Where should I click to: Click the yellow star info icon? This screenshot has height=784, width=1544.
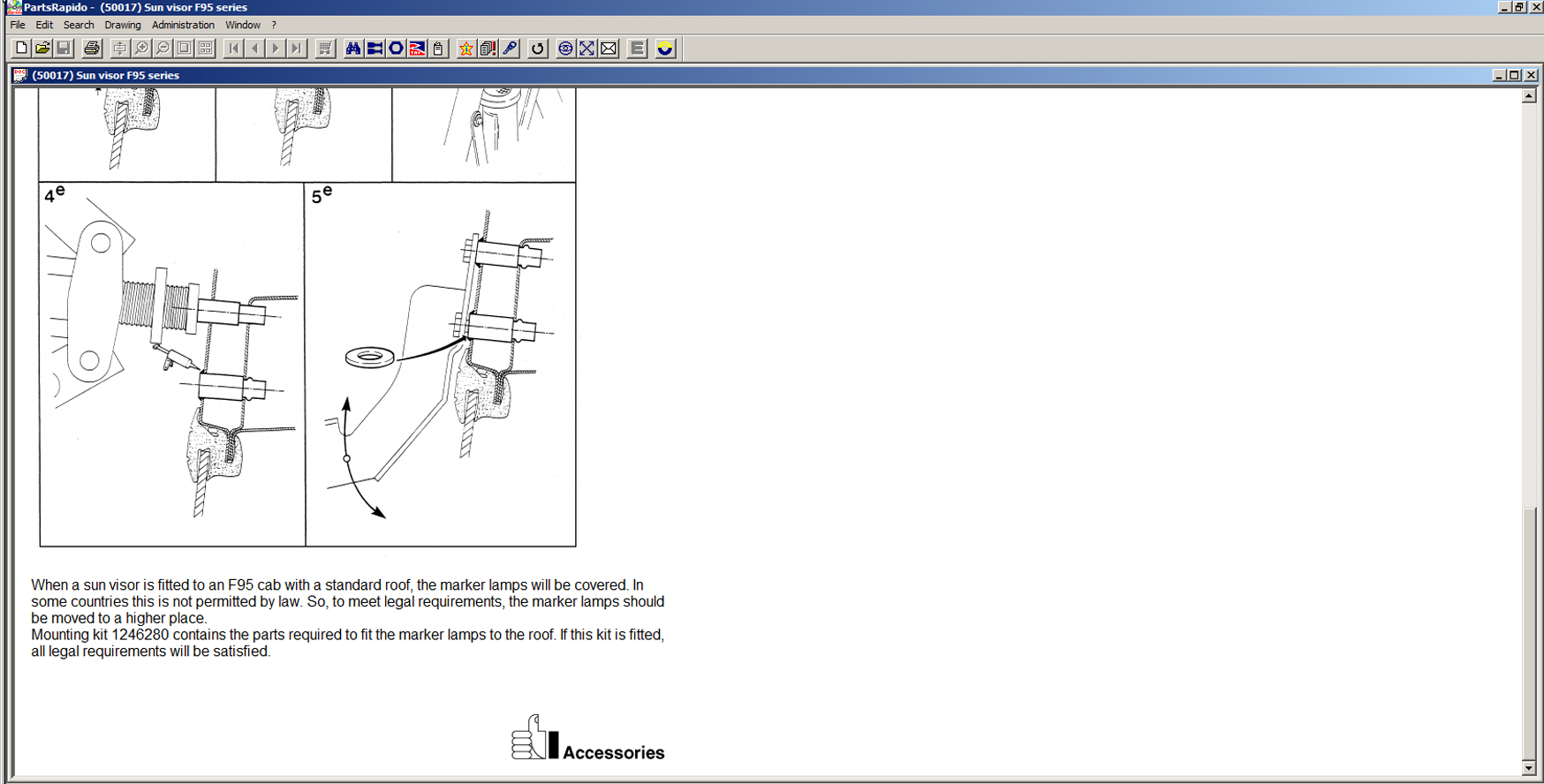pyautogui.click(x=465, y=49)
